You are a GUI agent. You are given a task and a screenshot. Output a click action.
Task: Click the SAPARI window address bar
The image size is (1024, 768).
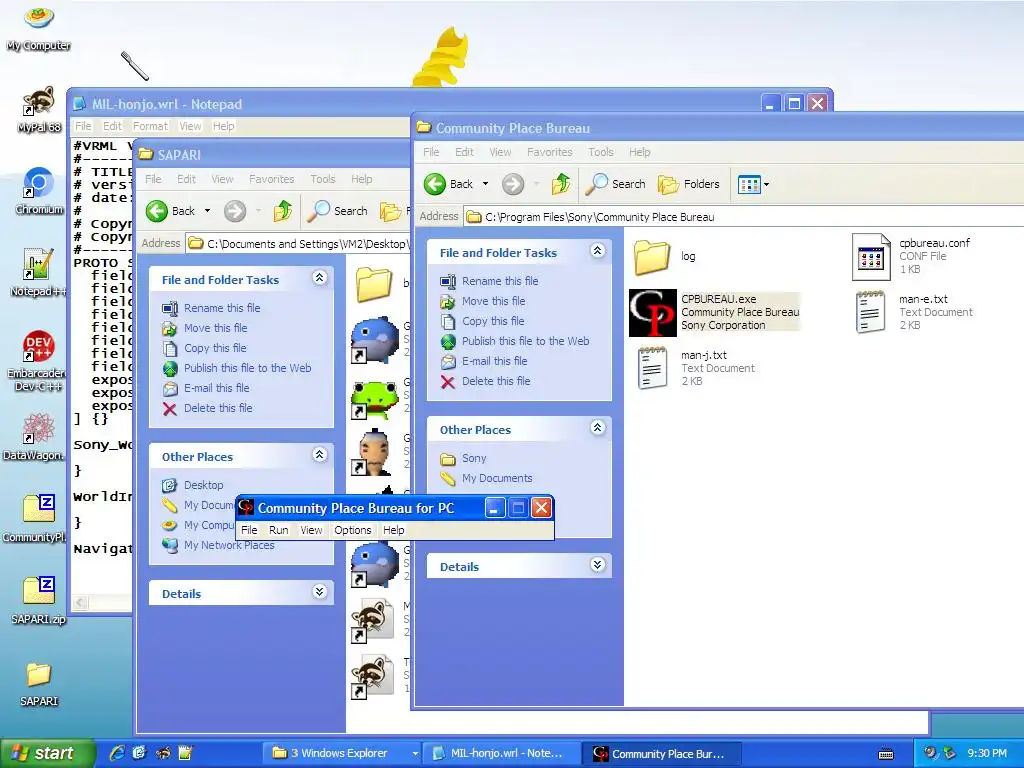(x=297, y=244)
